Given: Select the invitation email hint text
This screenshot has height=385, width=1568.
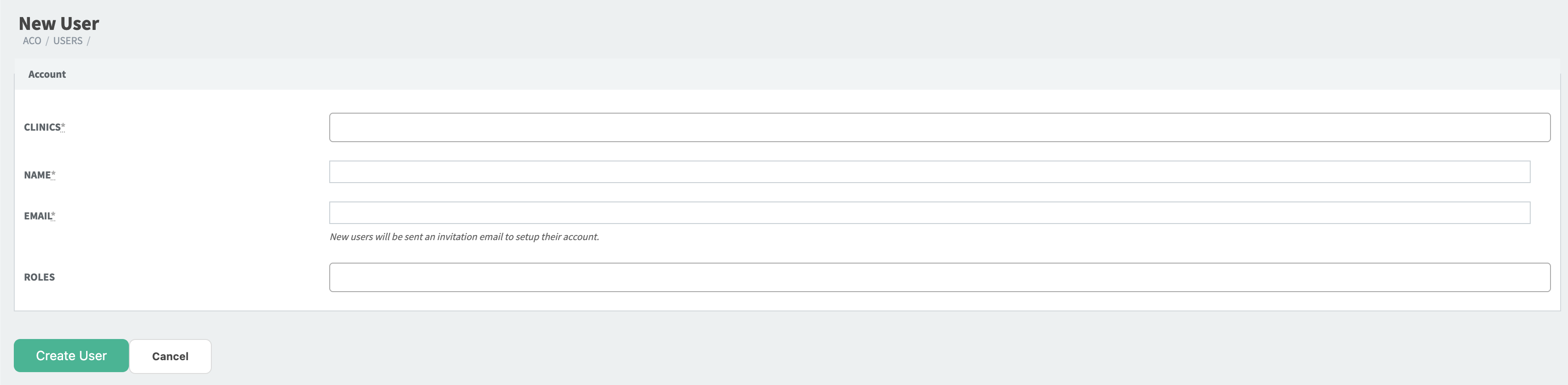Looking at the screenshot, I should click(x=464, y=236).
